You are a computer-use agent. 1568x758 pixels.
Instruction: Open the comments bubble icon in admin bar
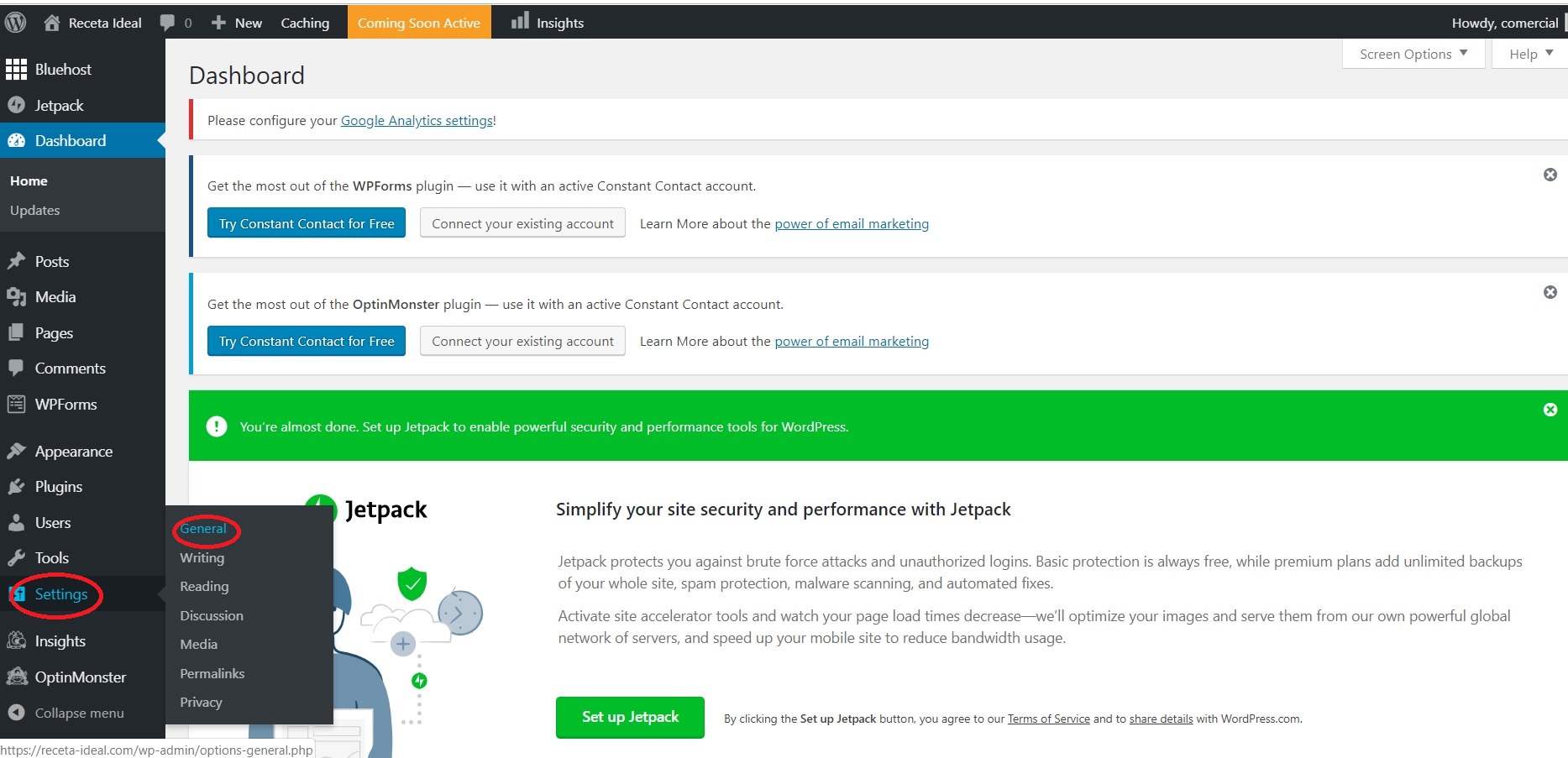point(168,23)
